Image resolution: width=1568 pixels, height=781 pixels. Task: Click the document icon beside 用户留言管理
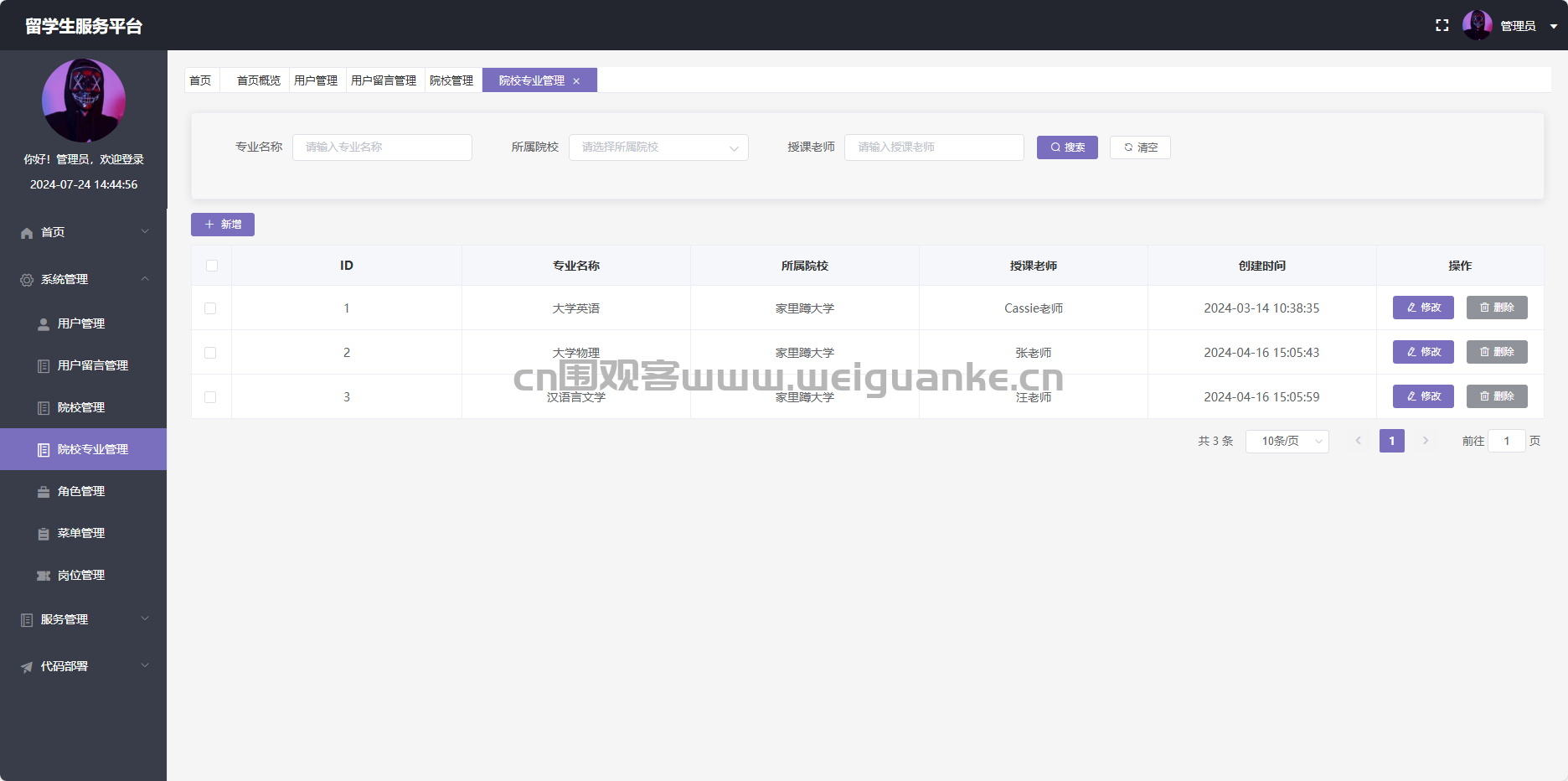point(44,366)
